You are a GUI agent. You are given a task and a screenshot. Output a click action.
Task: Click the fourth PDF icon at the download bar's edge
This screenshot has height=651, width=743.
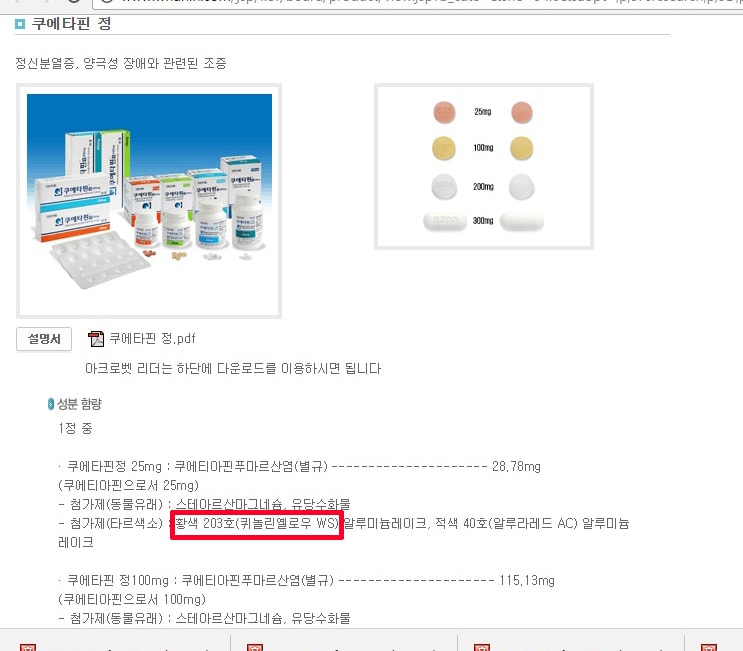[708, 647]
